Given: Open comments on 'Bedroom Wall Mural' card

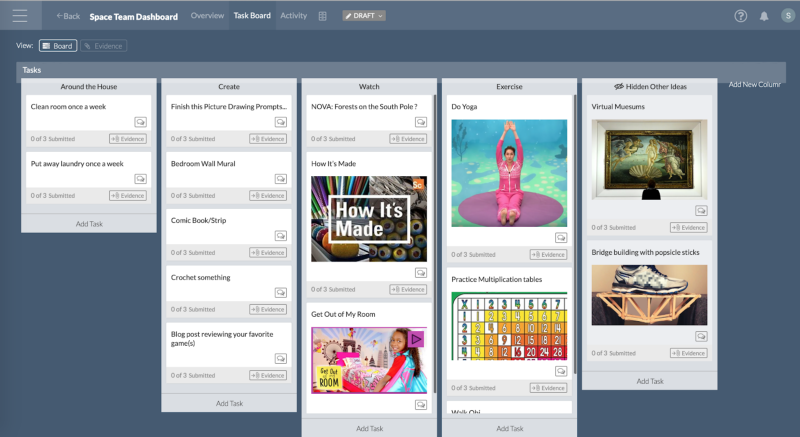Looking at the screenshot, I should pos(281,179).
